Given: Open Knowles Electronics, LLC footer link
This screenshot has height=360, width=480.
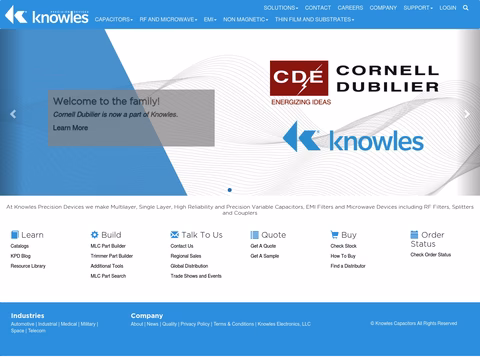Looking at the screenshot, I should 284,324.
